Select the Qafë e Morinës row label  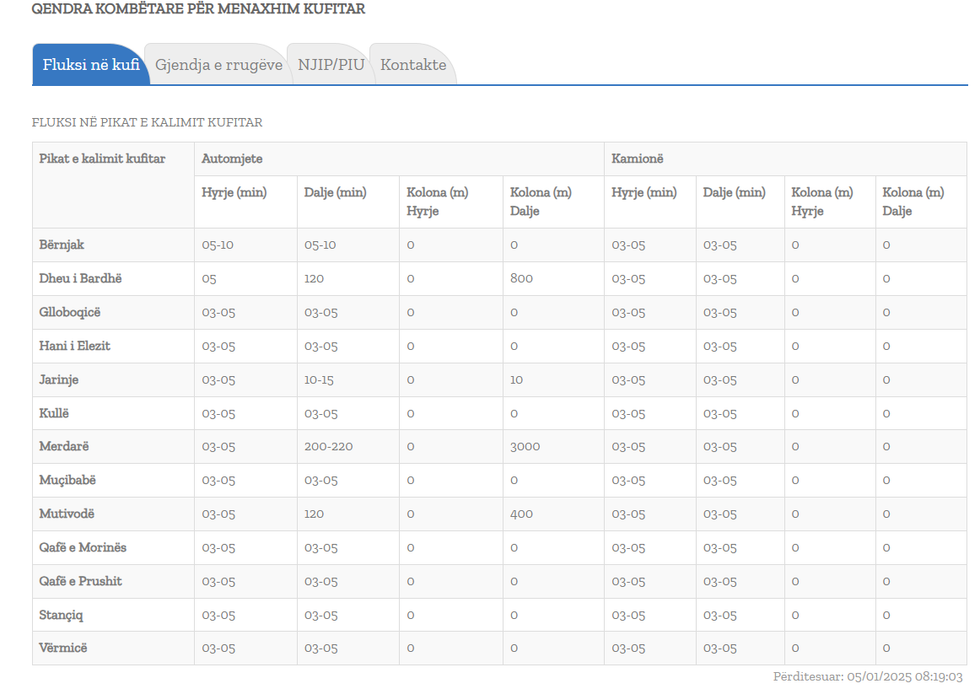coord(83,547)
